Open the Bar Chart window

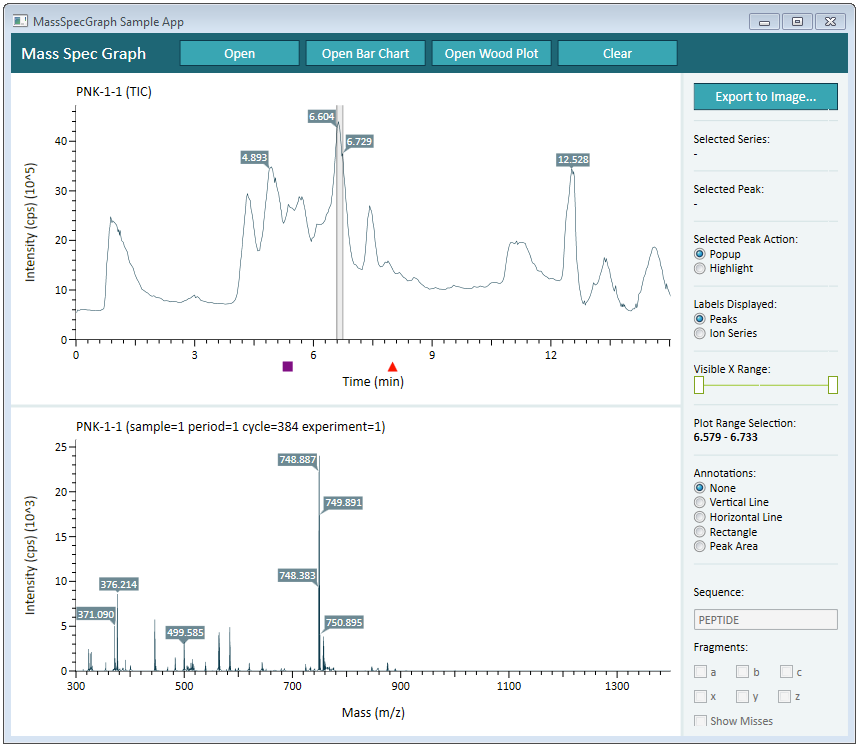365,53
